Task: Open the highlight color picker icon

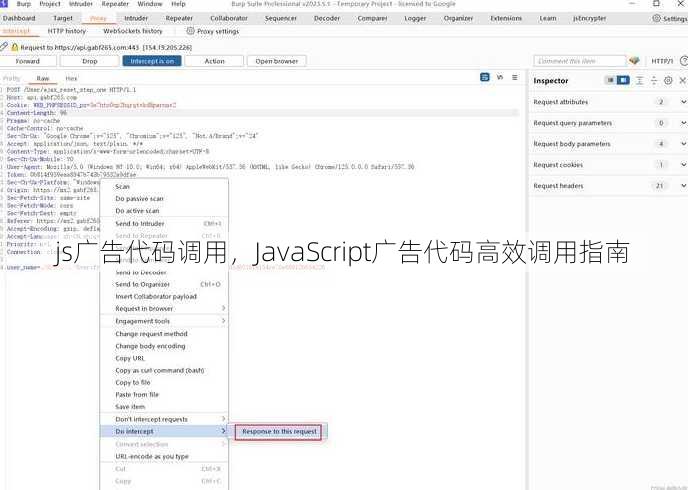Action: pyautogui.click(x=634, y=61)
